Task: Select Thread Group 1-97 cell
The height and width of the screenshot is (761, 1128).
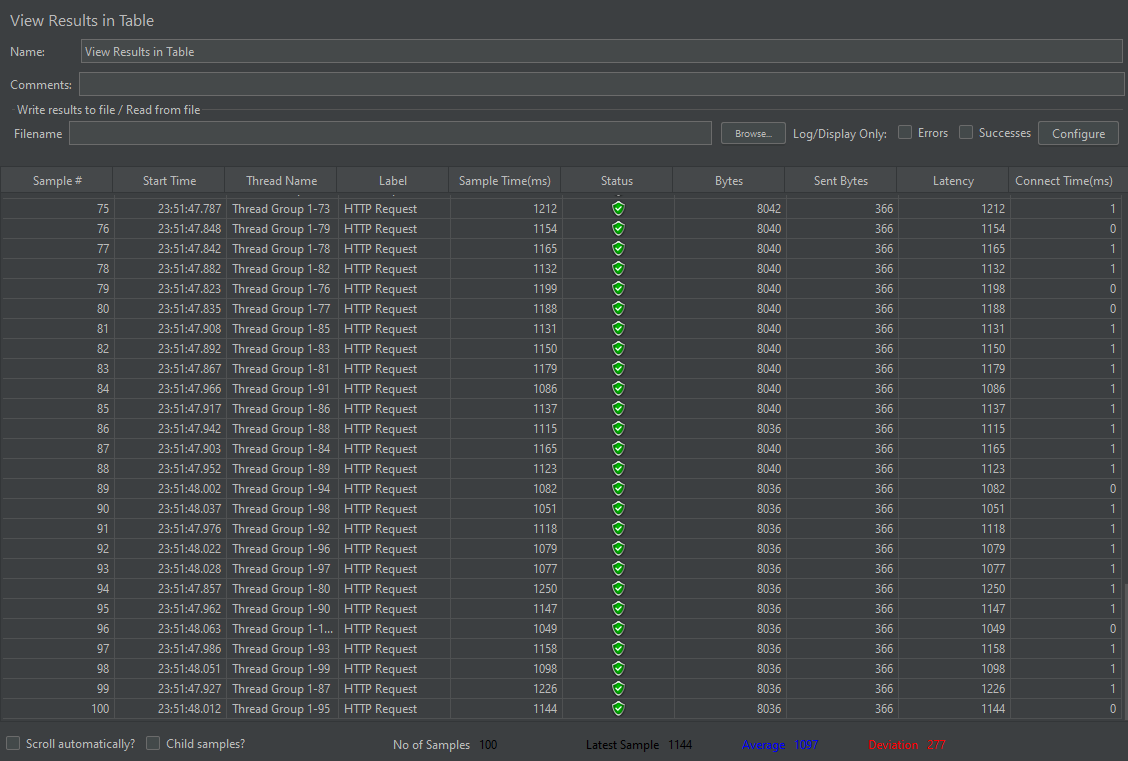Action: [x=281, y=568]
